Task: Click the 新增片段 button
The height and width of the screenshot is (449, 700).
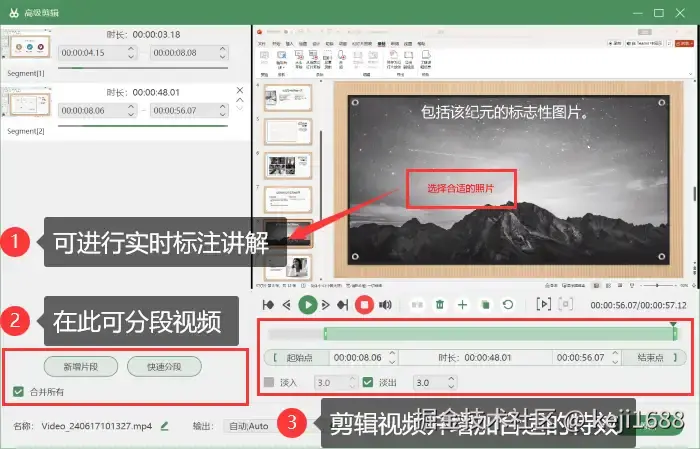Action: (81, 367)
